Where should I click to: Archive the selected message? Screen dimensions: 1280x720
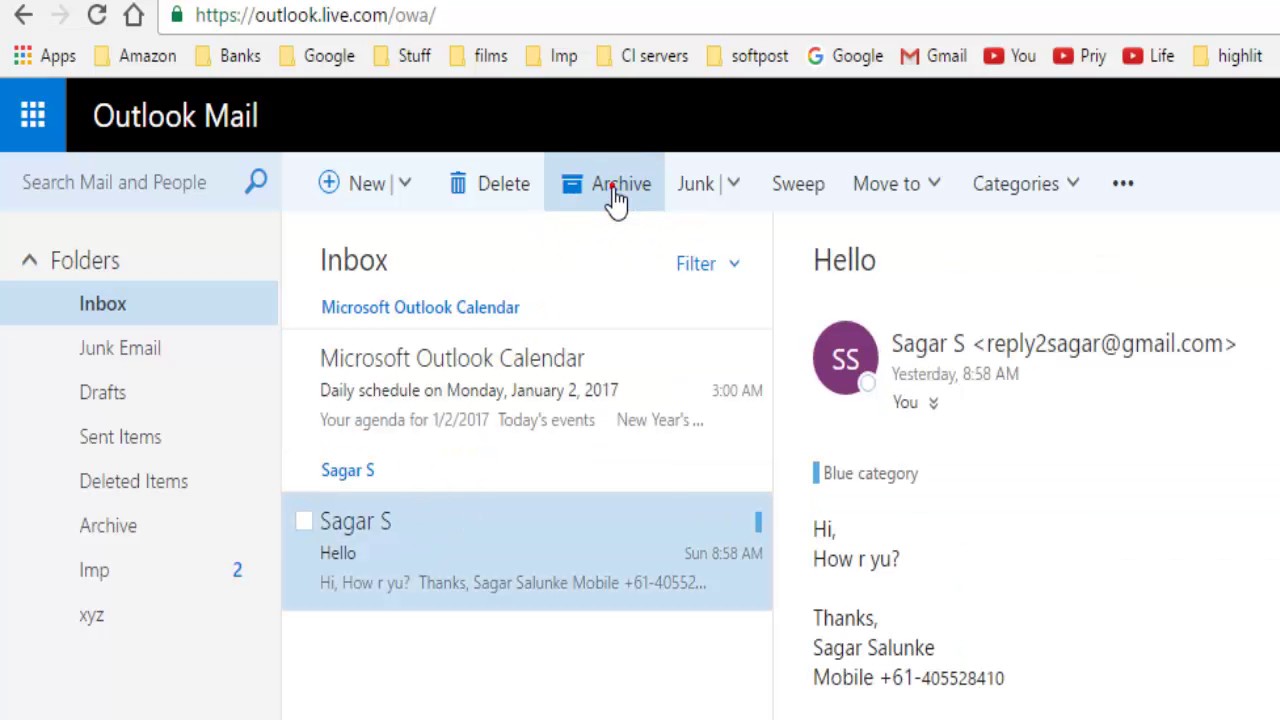click(605, 183)
